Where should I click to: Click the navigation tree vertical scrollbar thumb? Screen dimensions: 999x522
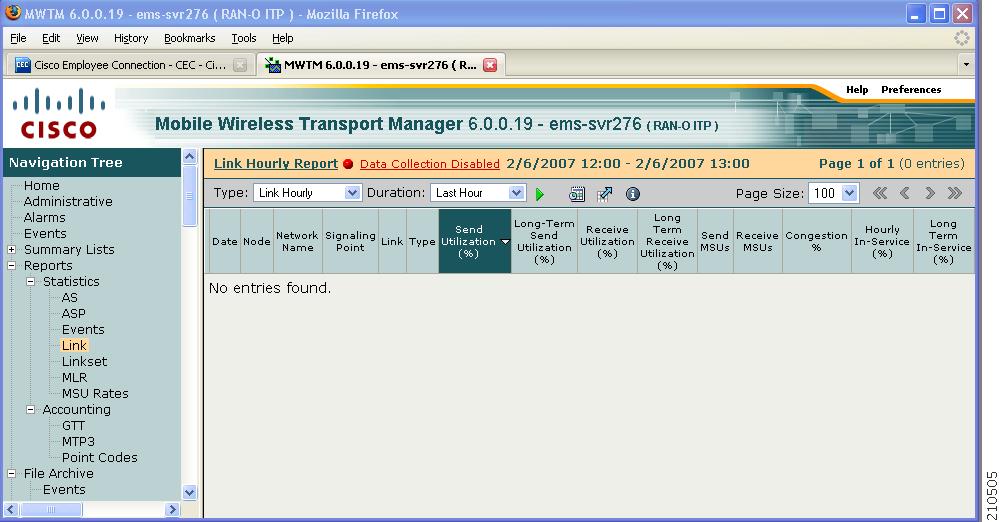189,196
